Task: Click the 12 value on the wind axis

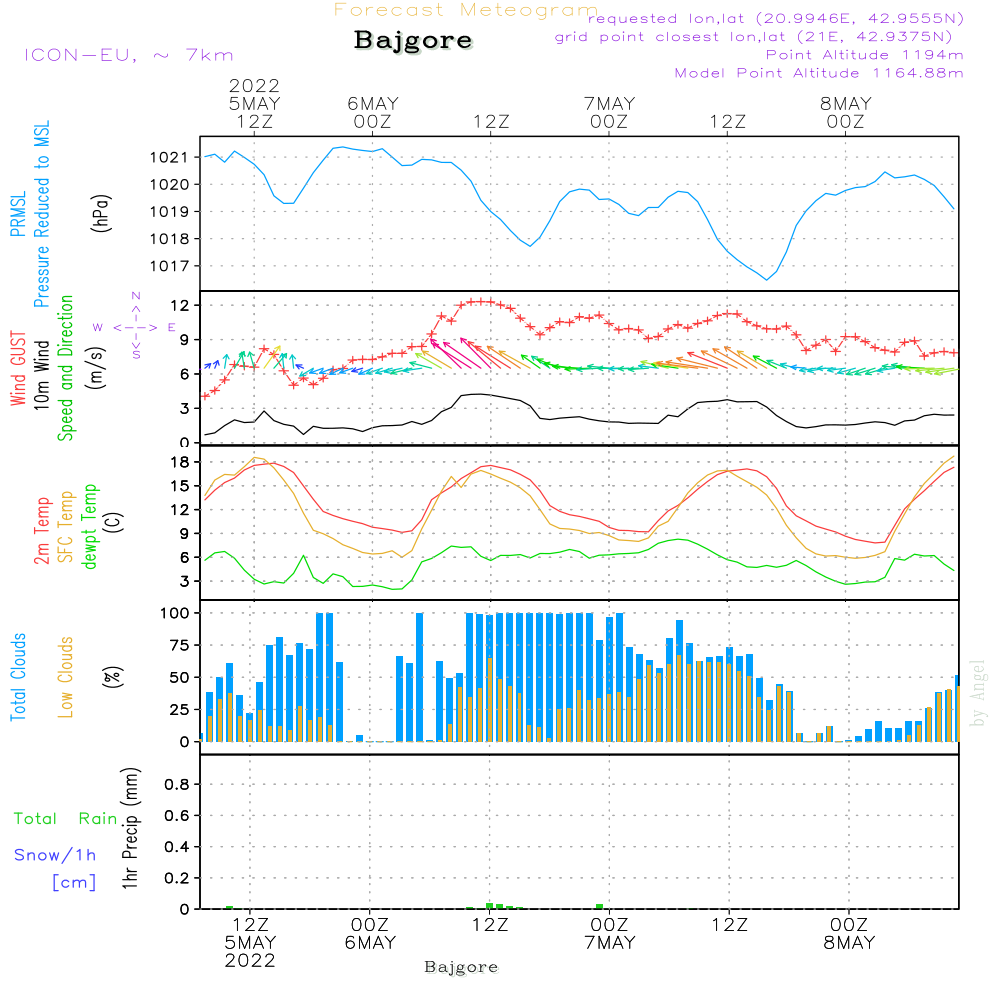Action: (180, 305)
